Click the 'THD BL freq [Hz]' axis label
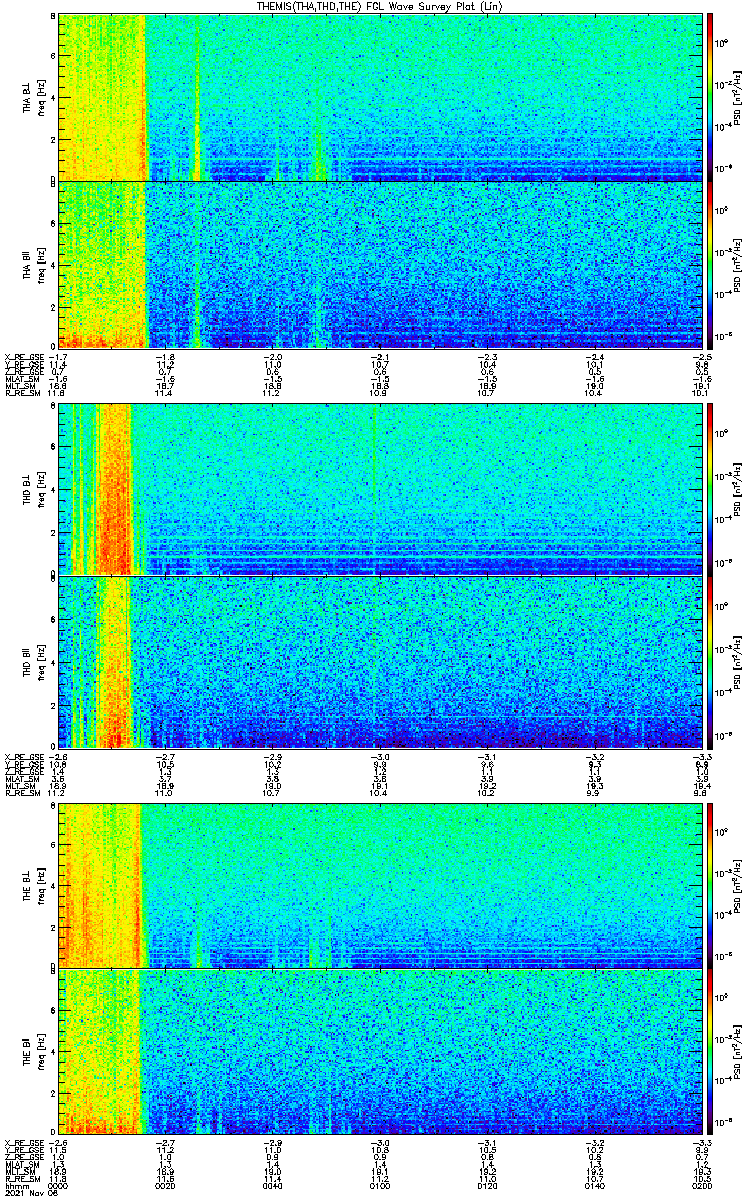750x1200 pixels. pos(32,490)
